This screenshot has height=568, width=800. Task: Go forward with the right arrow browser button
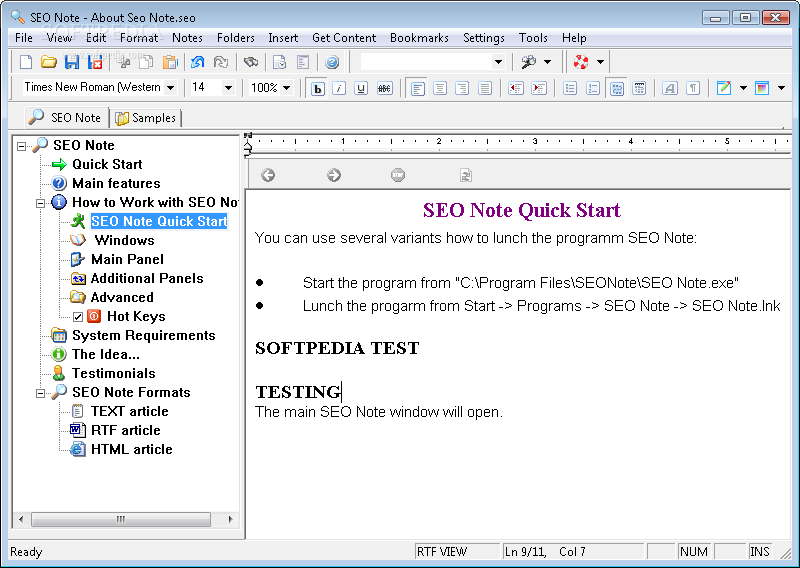pyautogui.click(x=334, y=175)
